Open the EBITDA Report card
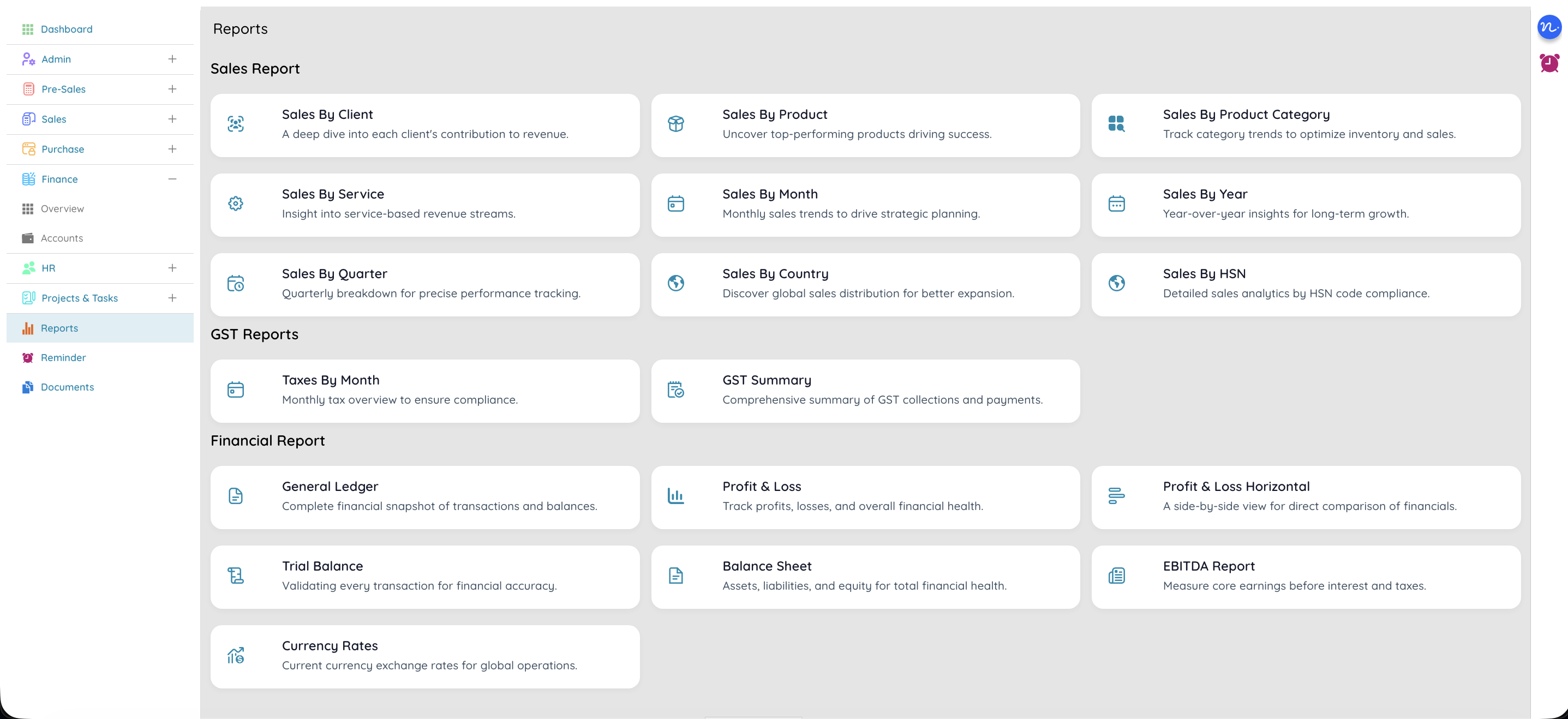The image size is (1568, 719). pos(1306,577)
